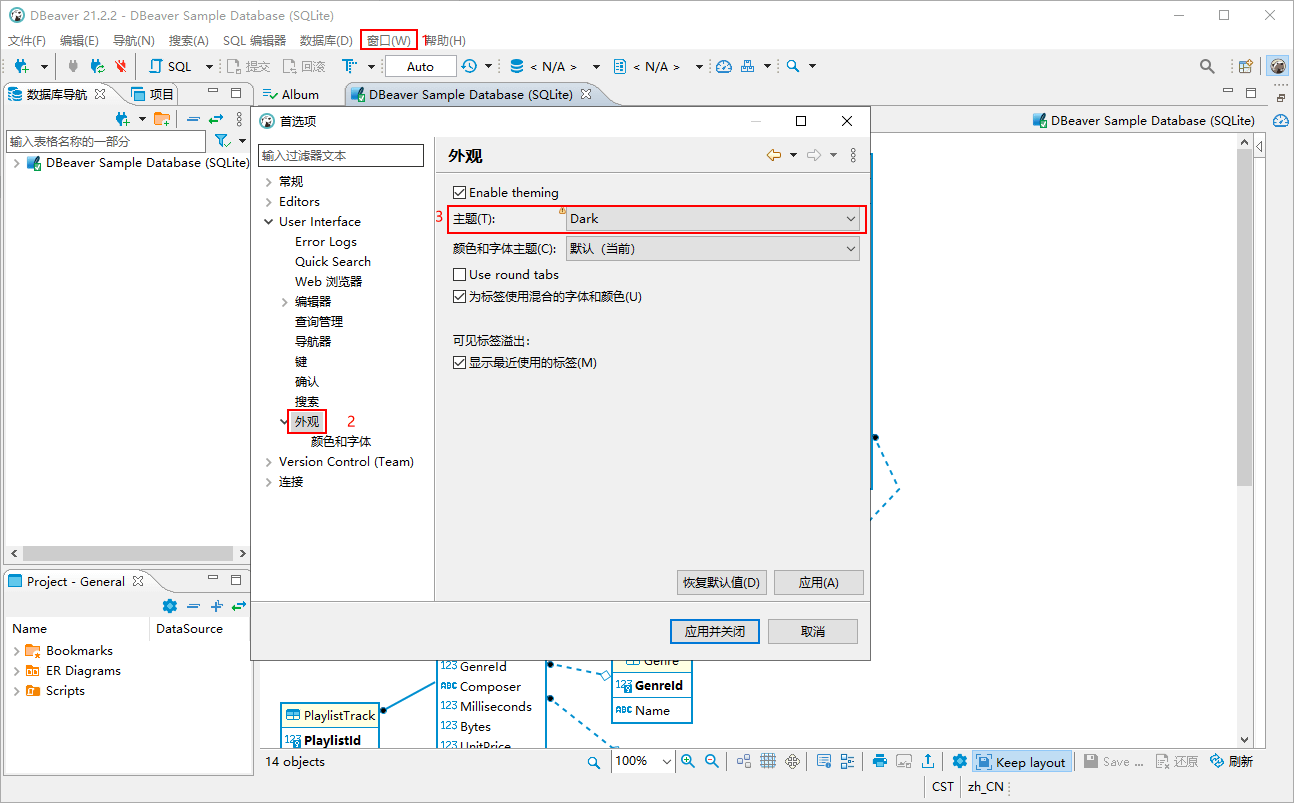
Task: Expand the 连接 preferences node
Action: [x=268, y=482]
